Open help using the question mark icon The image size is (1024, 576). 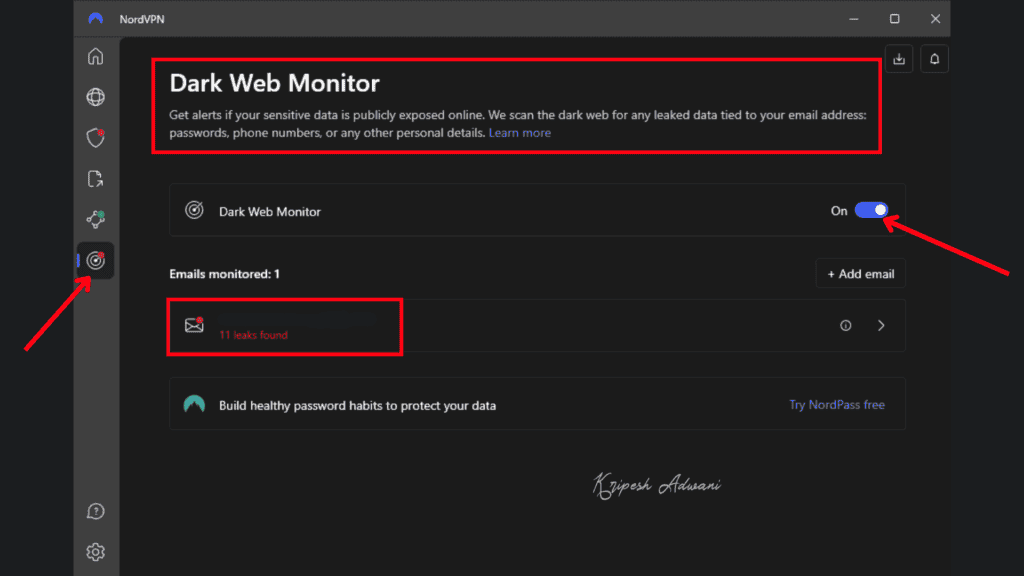95,511
